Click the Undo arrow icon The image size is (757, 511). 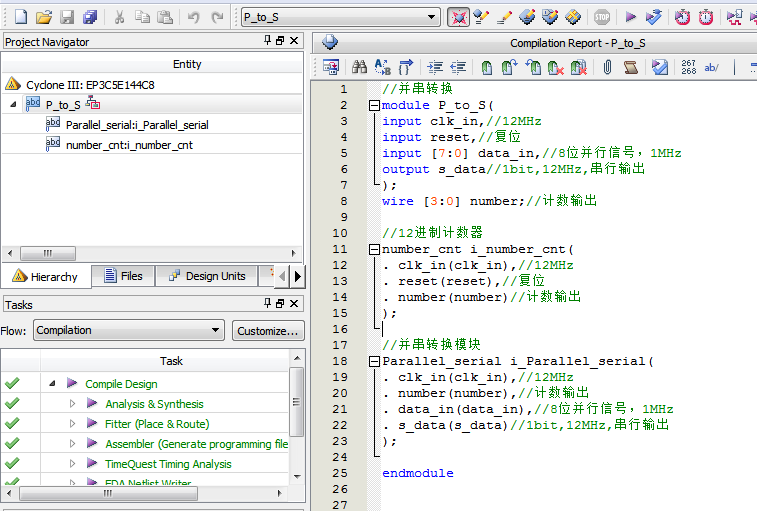point(193,17)
